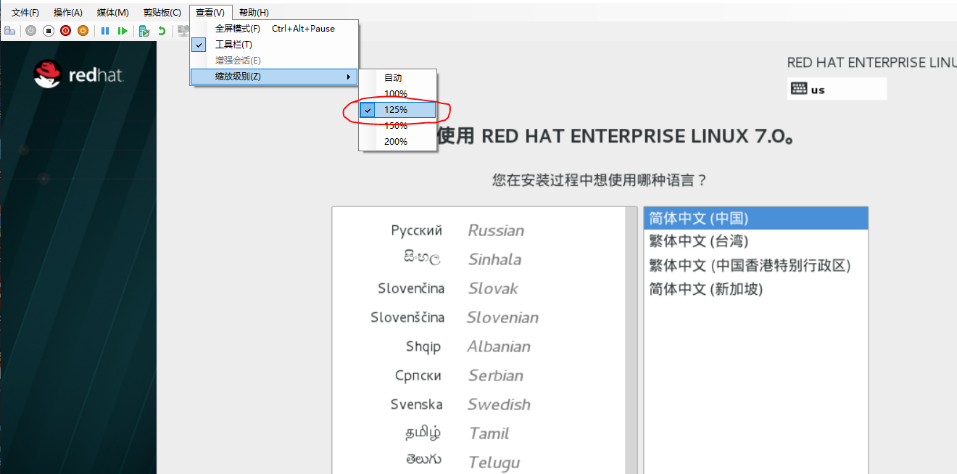
Task: Select 繁体中文 (台湾) language variant
Action: [x=698, y=241]
